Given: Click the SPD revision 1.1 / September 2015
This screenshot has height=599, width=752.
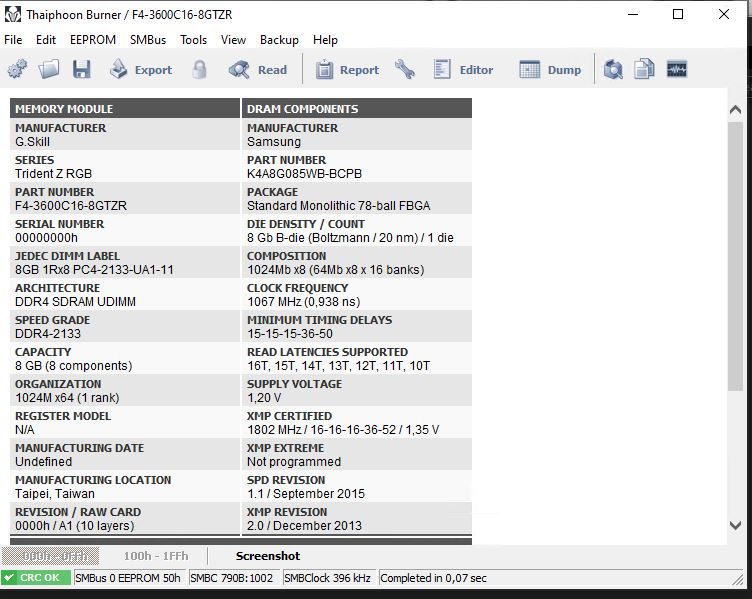Looking at the screenshot, I should (x=306, y=493).
